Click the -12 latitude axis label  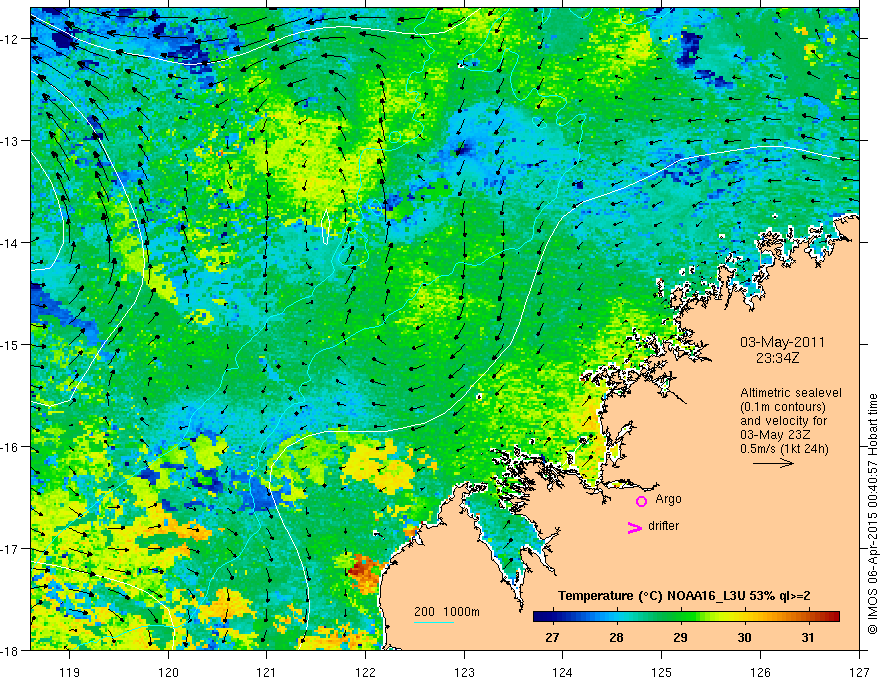11,39
